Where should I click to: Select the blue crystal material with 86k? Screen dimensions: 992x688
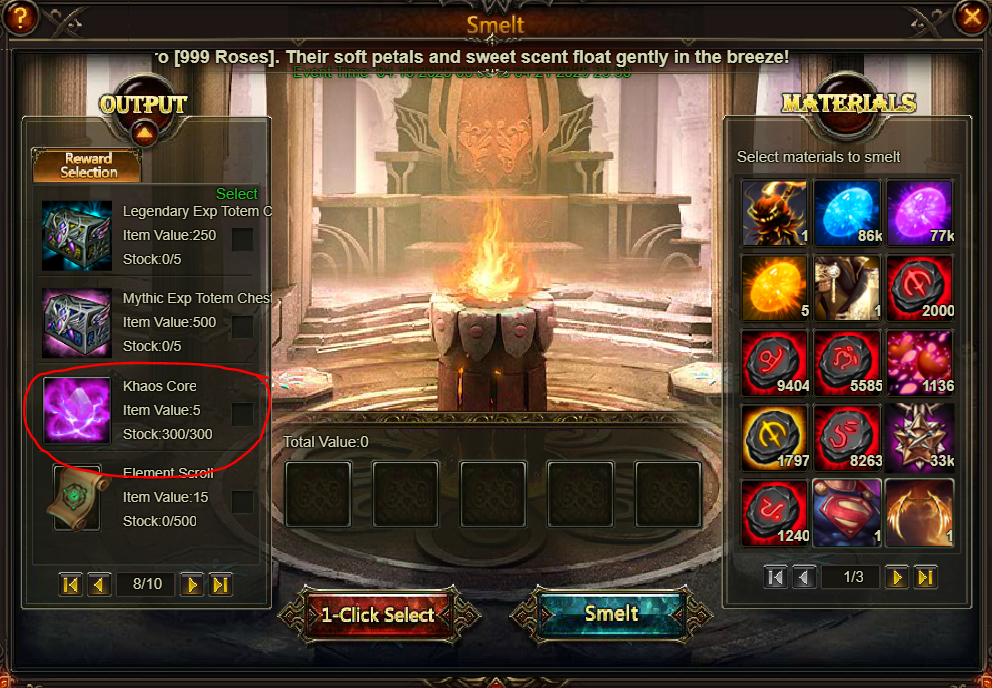tap(846, 213)
